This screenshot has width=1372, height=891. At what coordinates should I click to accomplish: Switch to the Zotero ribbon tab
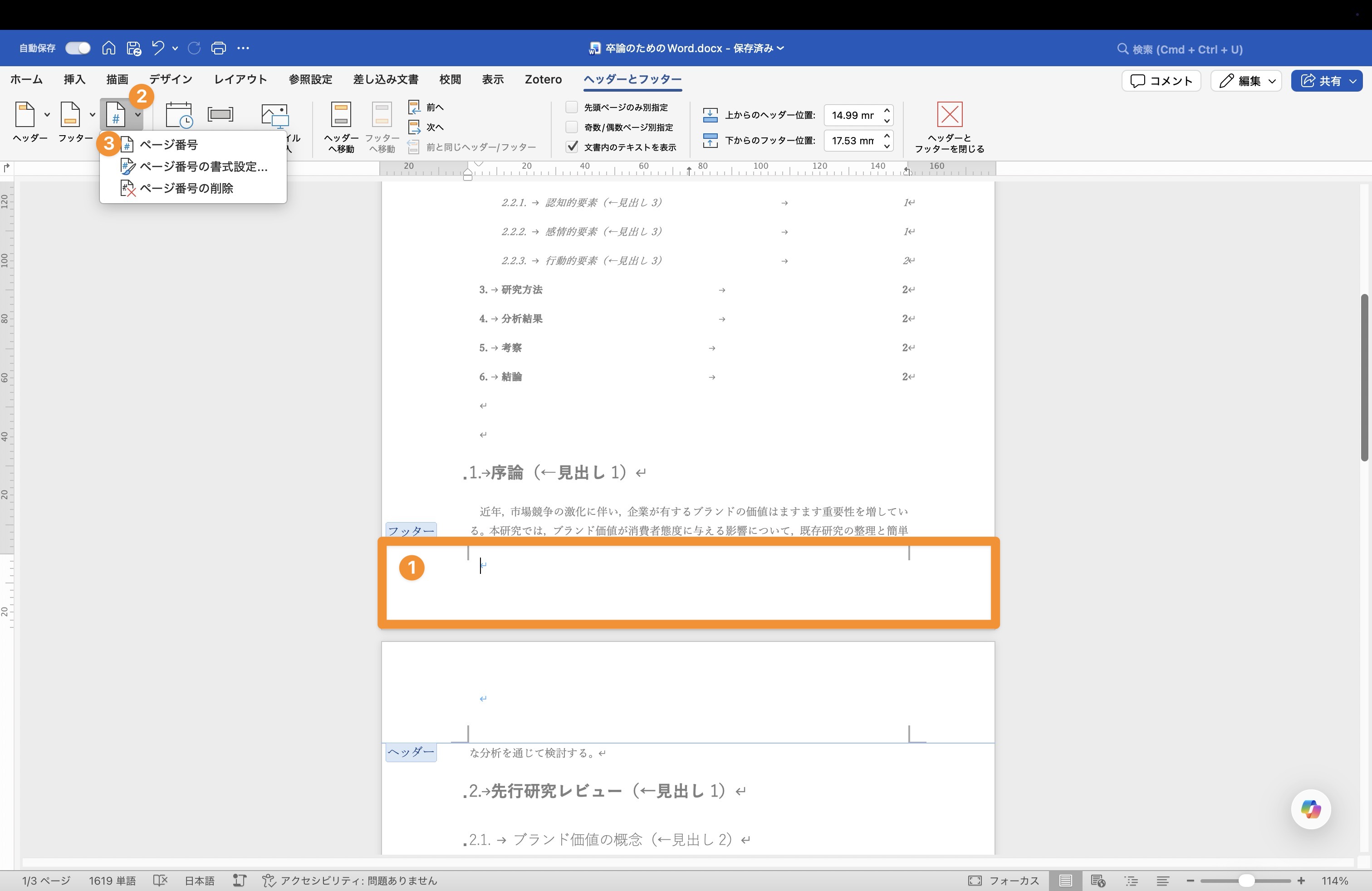(543, 79)
